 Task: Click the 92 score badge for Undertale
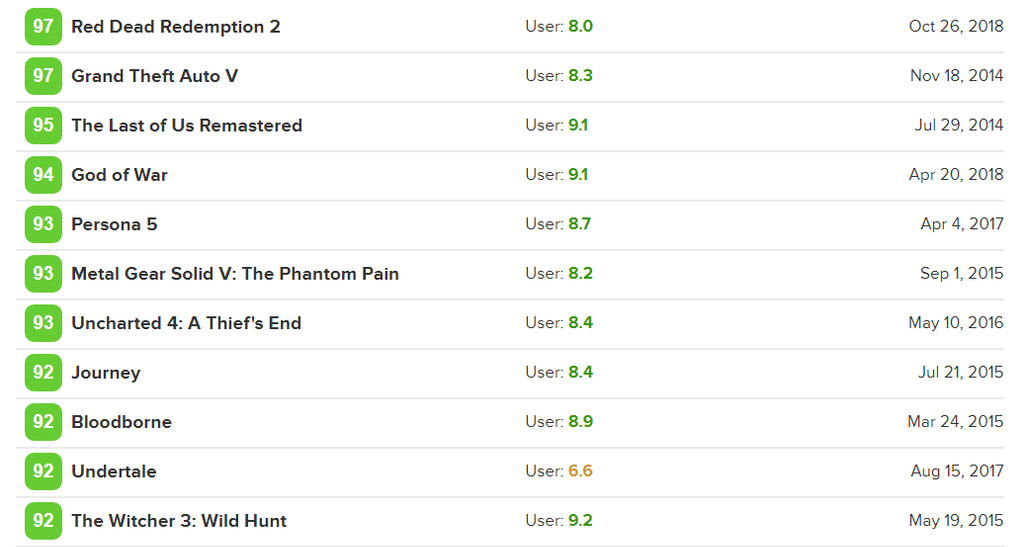point(43,471)
